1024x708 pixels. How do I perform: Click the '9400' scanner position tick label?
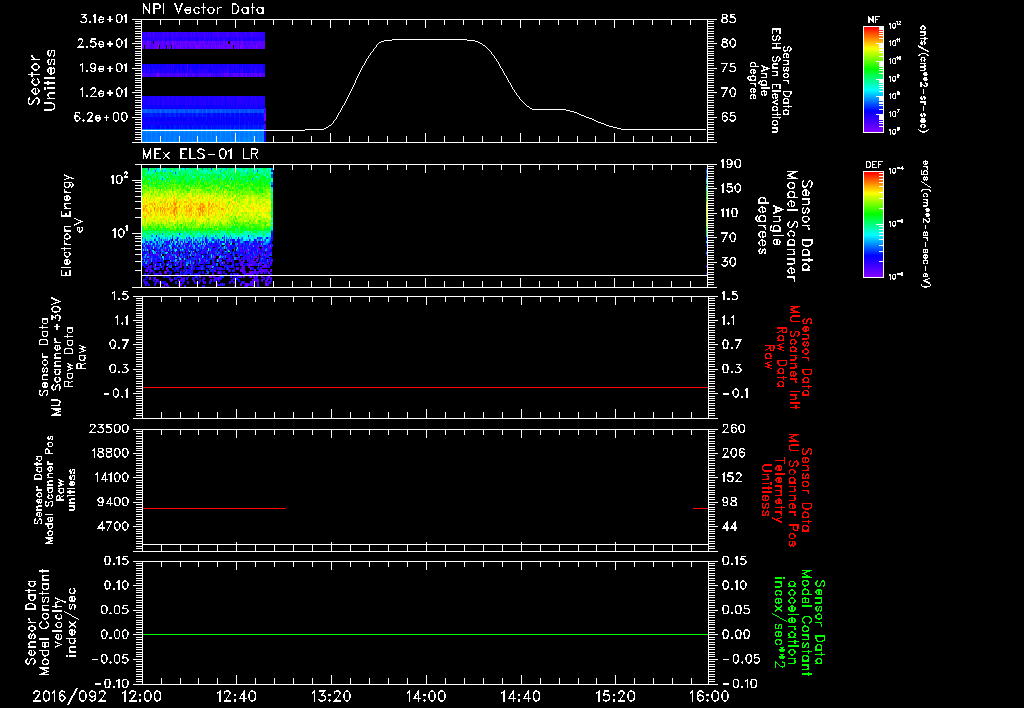(112, 502)
